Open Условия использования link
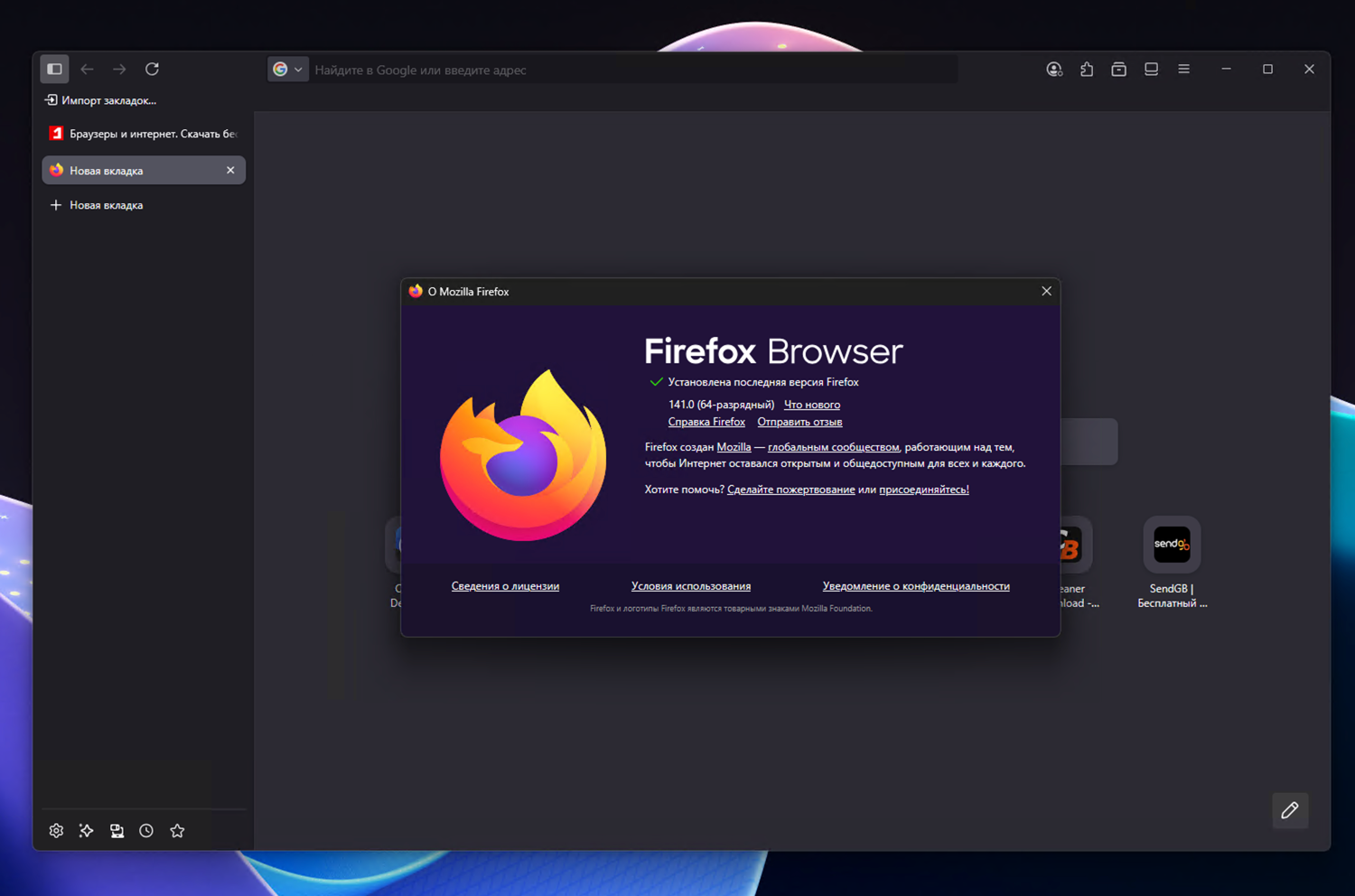 691,586
